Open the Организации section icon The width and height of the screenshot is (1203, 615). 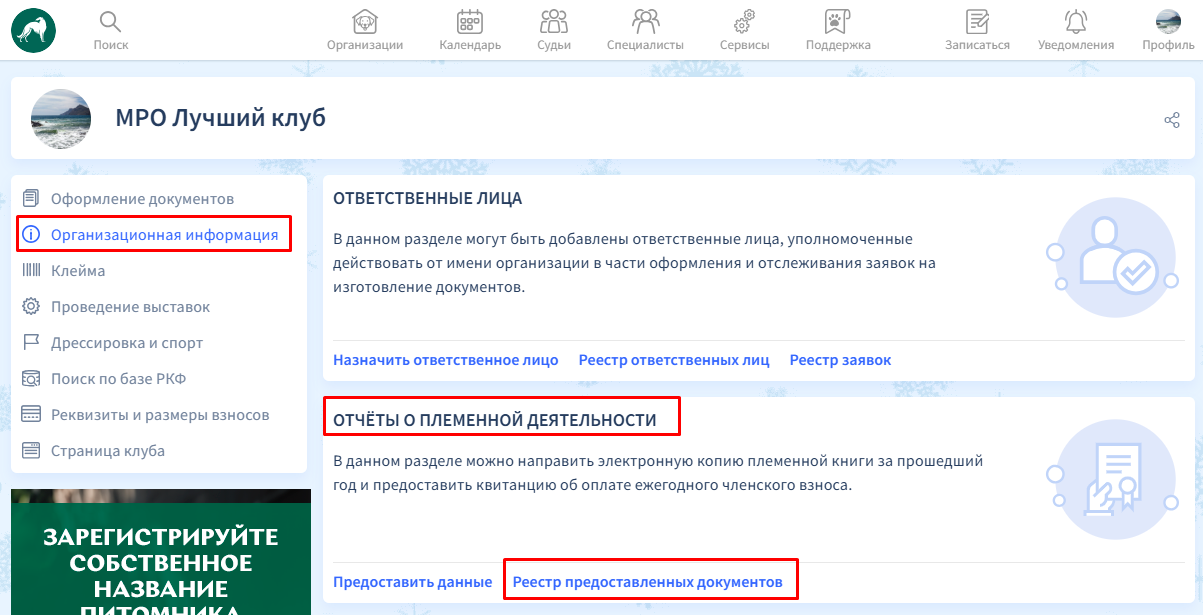click(x=365, y=21)
